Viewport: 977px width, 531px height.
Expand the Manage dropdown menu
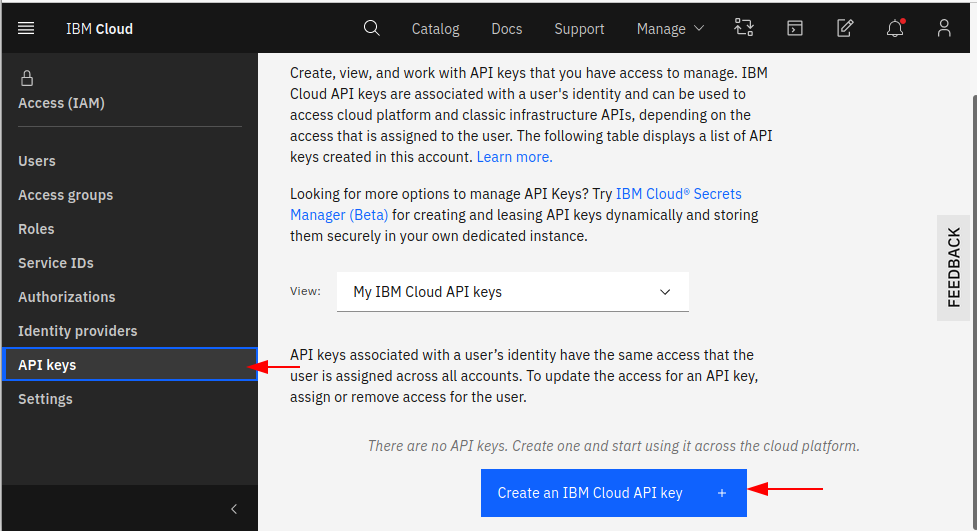670,29
